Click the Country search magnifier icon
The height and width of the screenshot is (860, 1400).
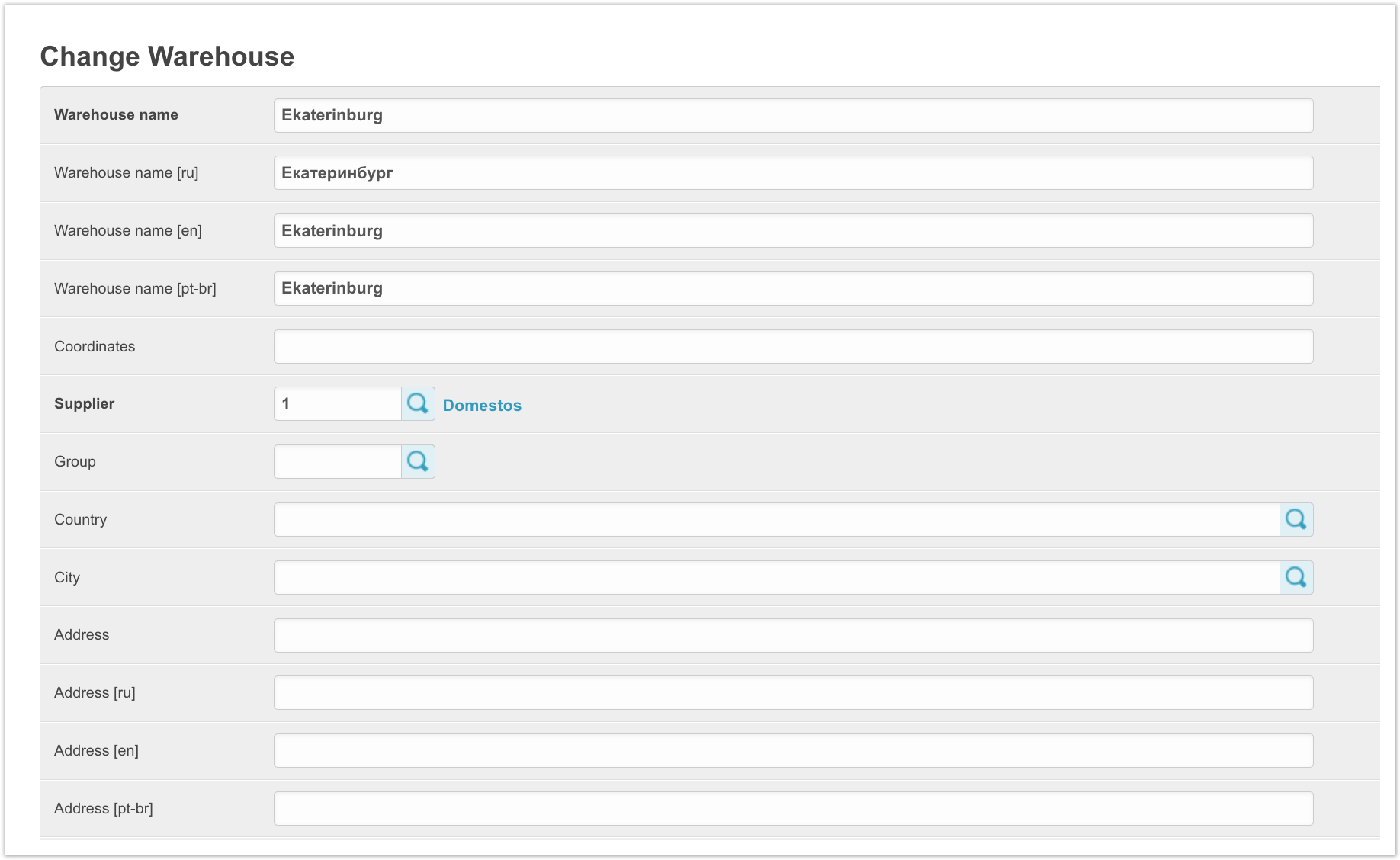tap(1296, 519)
